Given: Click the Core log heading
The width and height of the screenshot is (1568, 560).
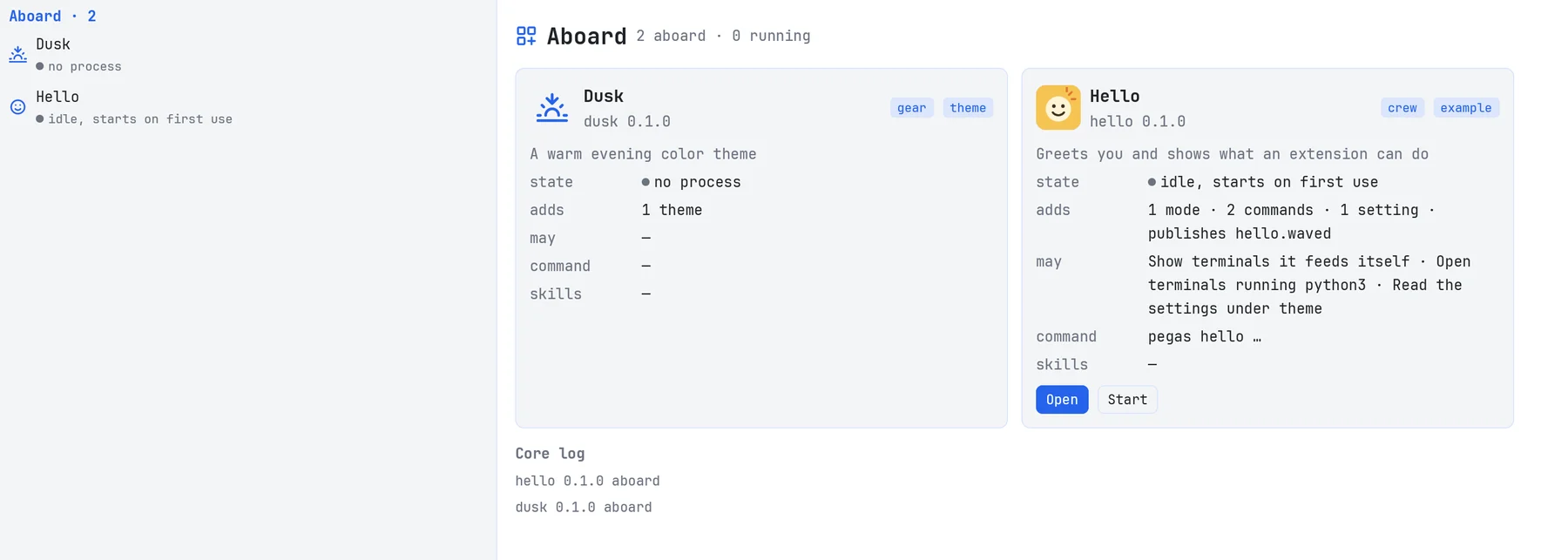Looking at the screenshot, I should 550,454.
